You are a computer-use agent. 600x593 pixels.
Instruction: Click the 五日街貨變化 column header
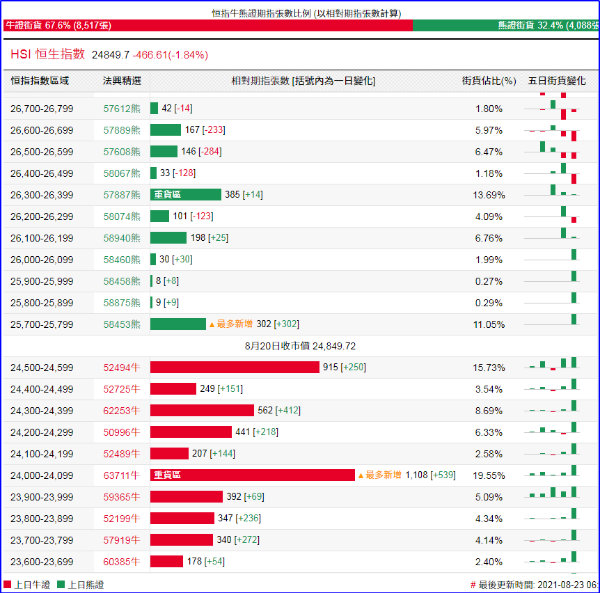point(557,81)
